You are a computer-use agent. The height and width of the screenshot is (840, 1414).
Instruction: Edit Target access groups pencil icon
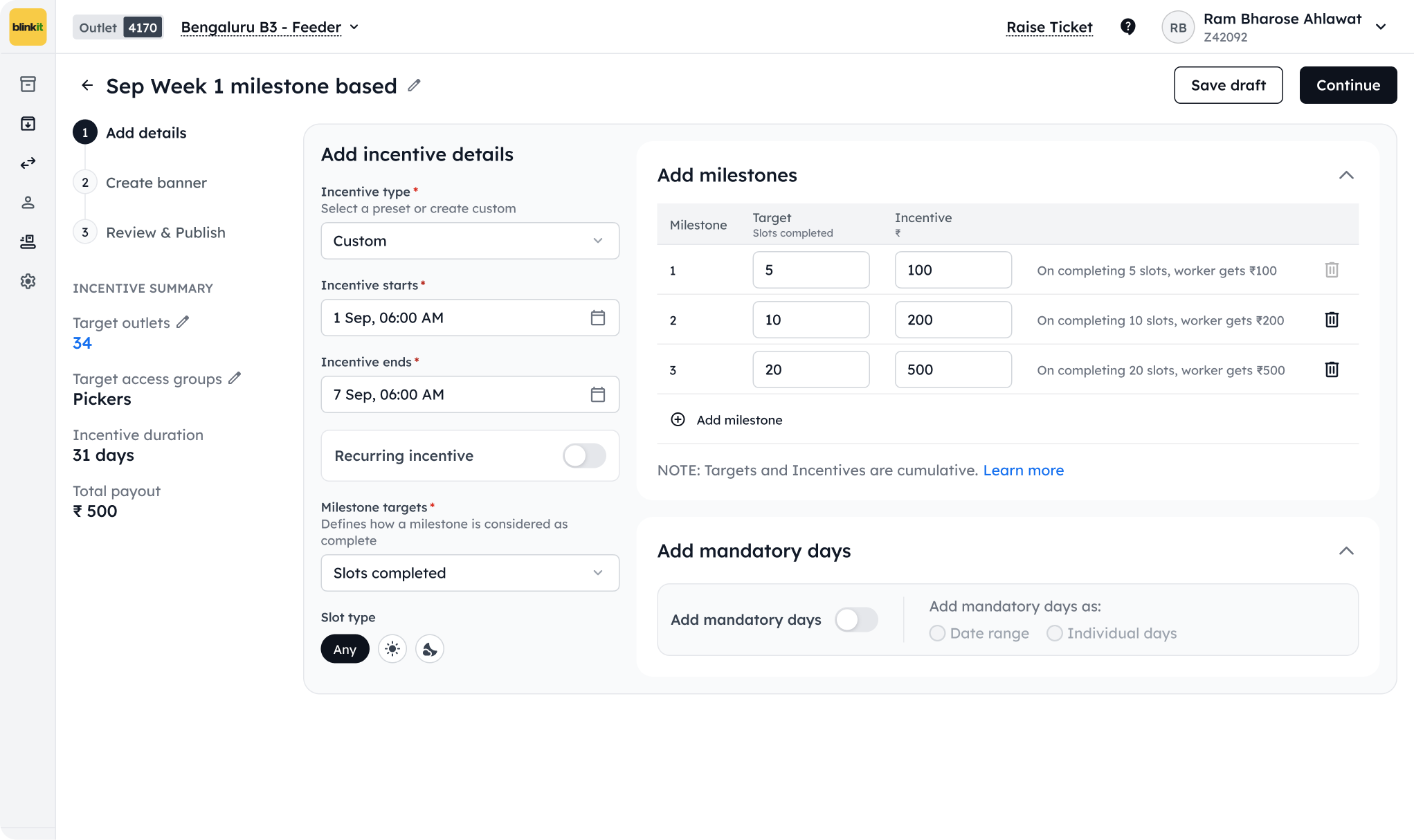coord(235,378)
